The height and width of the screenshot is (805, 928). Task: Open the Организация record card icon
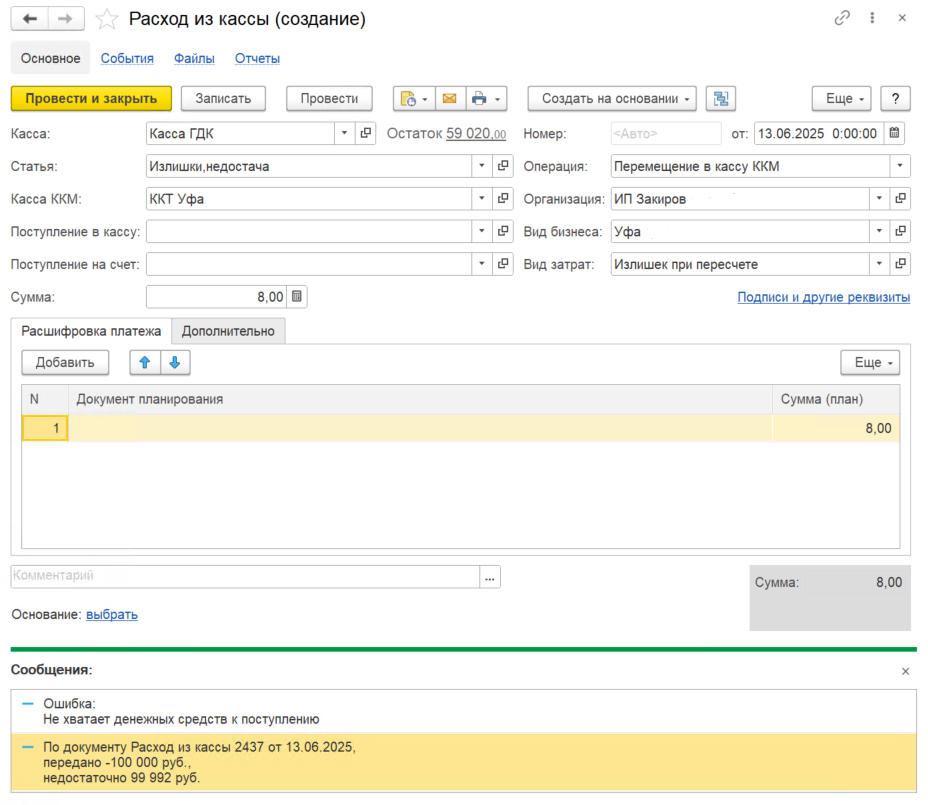tap(900, 199)
